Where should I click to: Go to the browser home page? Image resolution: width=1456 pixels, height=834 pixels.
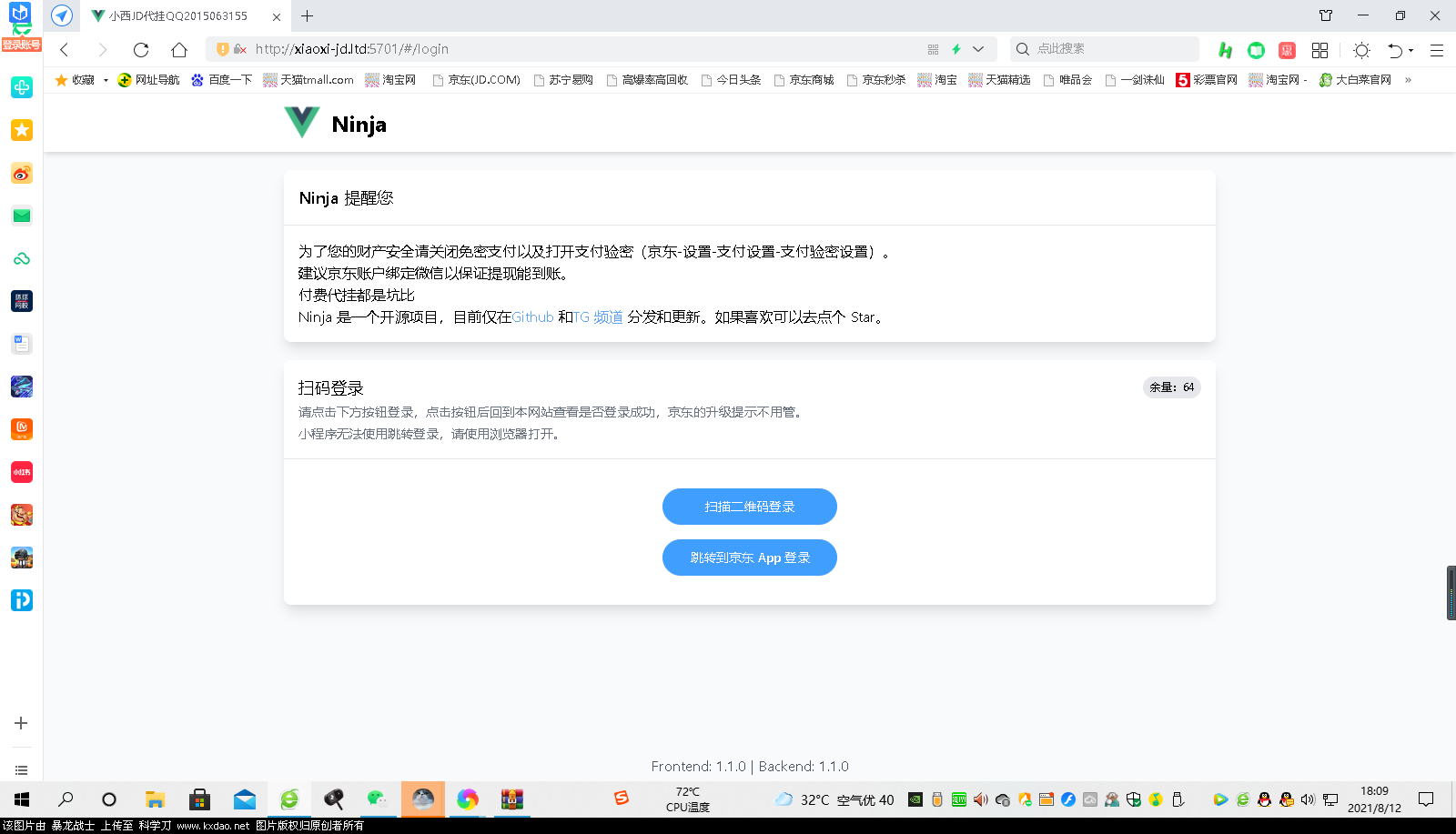click(x=179, y=50)
